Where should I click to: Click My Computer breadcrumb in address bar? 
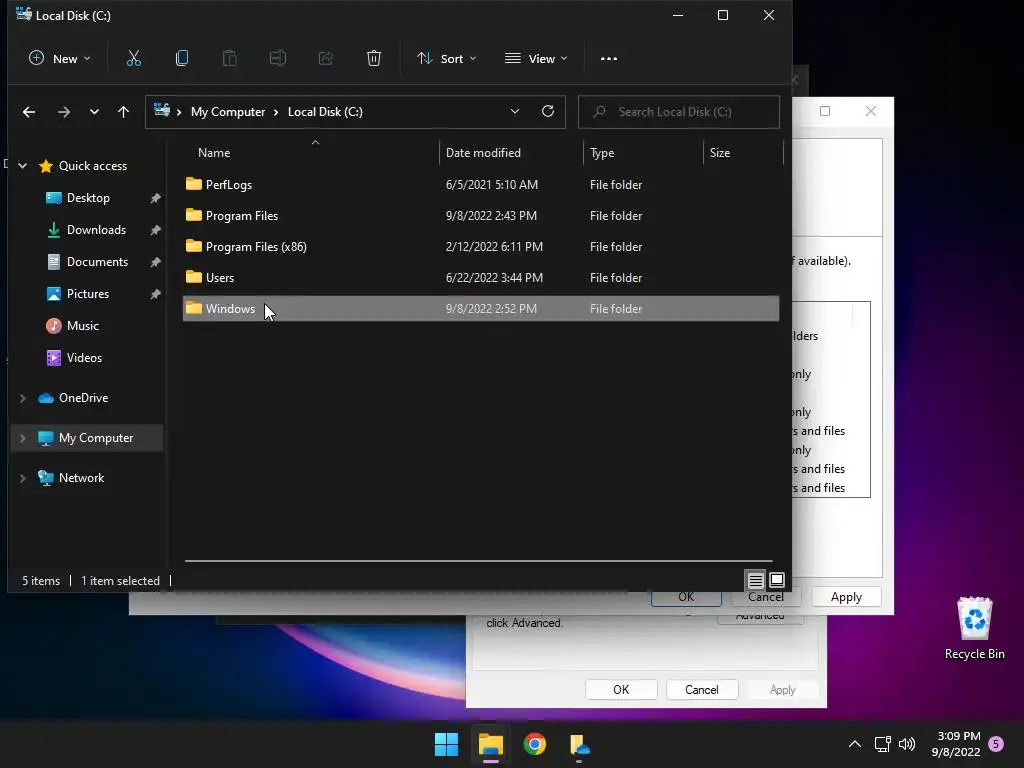[x=228, y=112]
